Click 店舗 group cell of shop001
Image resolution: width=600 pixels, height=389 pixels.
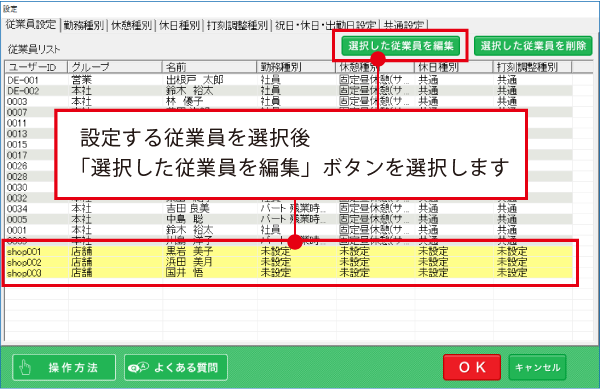82,251
